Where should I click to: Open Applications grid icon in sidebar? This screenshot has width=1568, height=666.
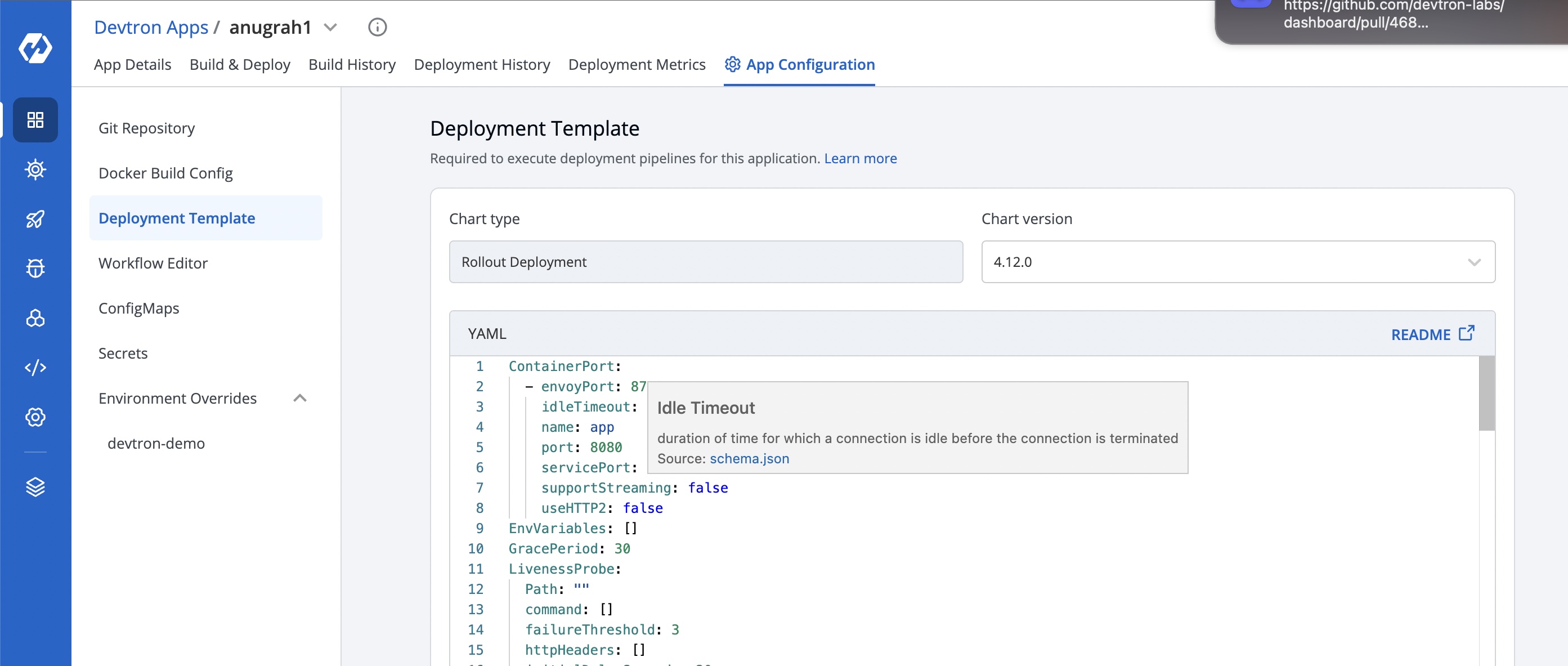tap(35, 120)
